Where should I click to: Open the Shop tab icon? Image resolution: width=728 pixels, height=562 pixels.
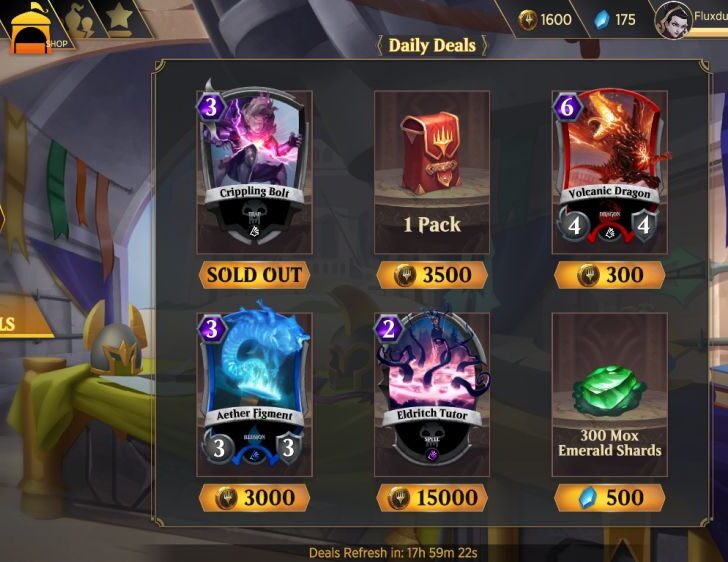(x=32, y=28)
